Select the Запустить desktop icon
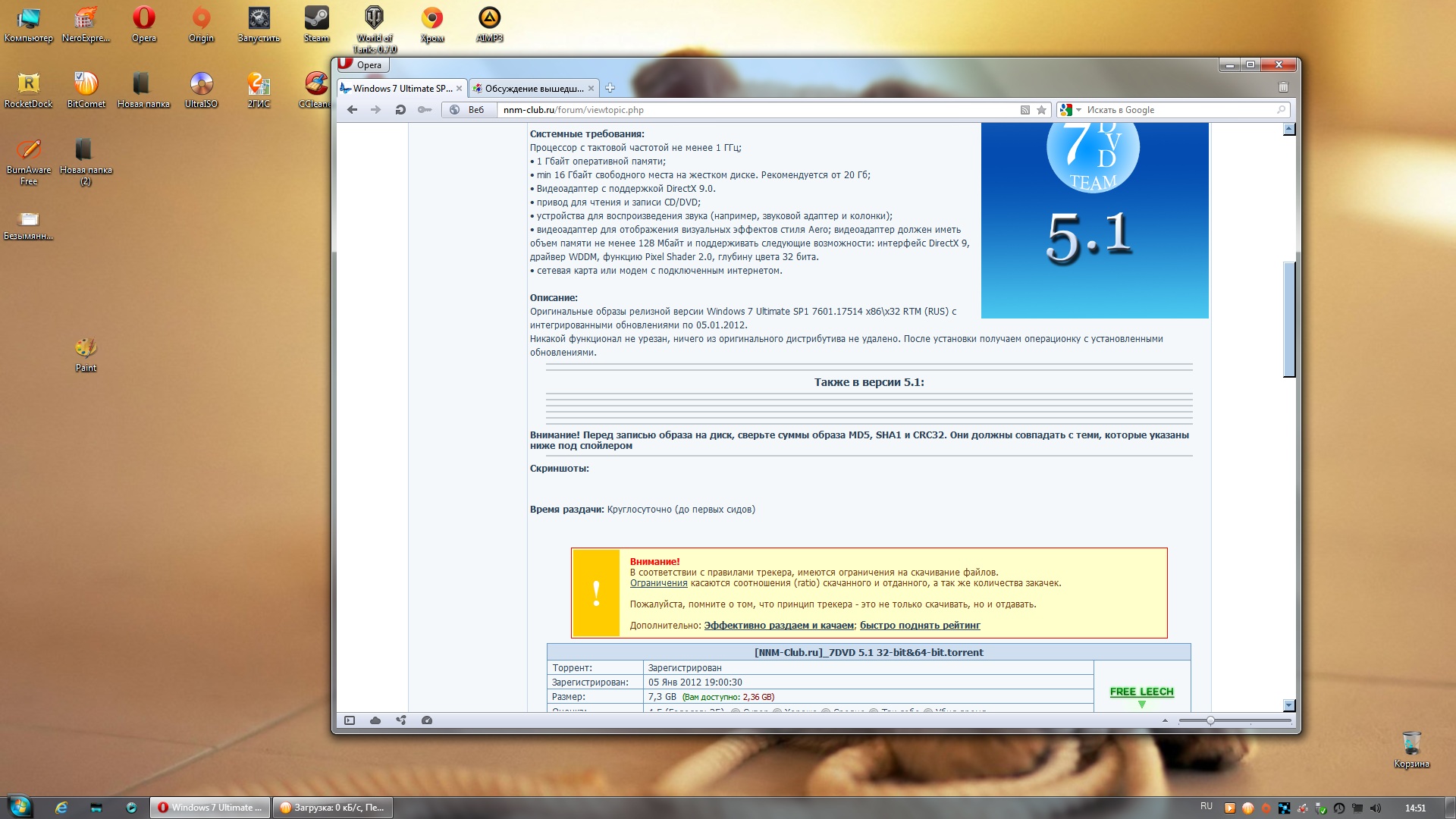Viewport: 1456px width, 819px height. point(259,25)
